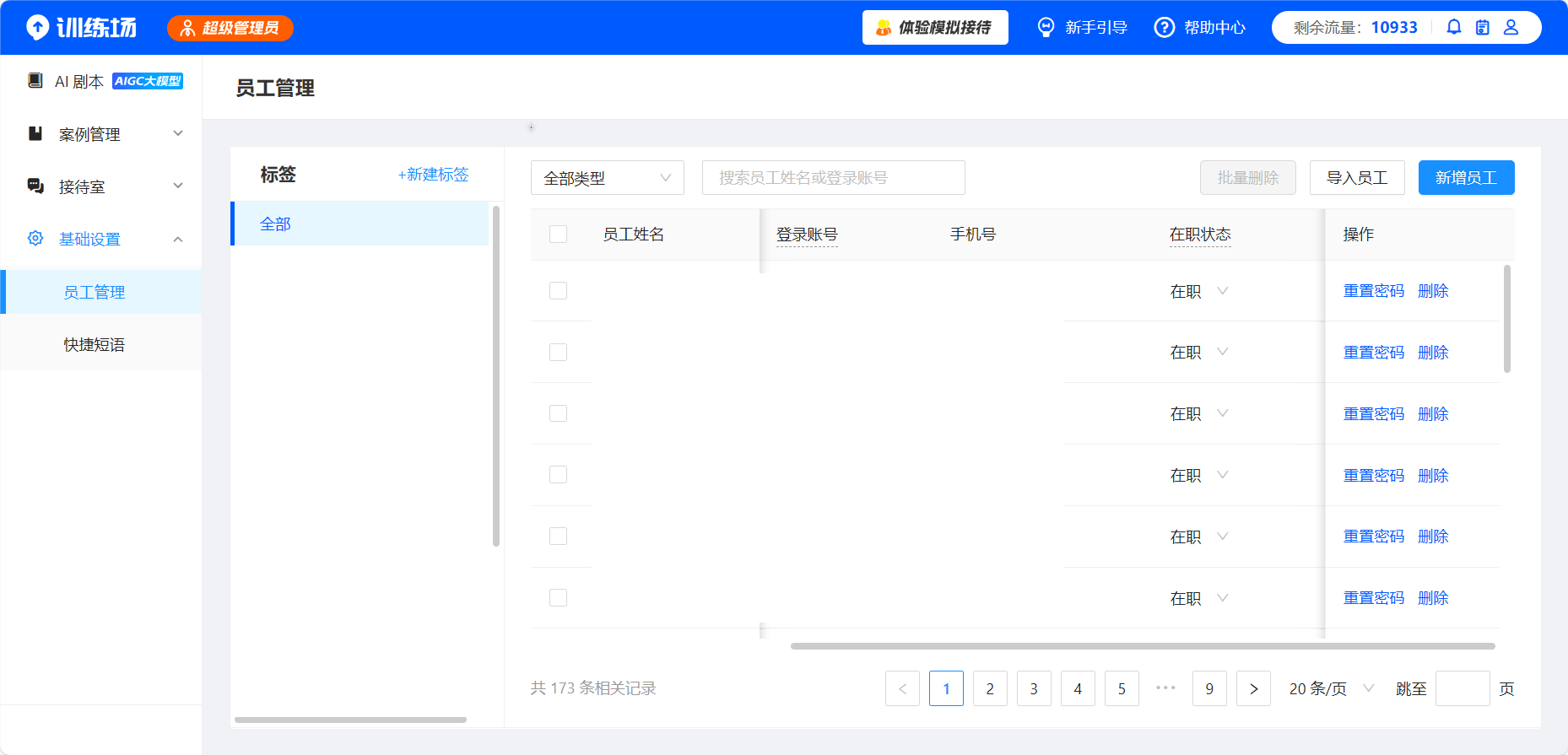Click 重置密码 in the first row

pos(1374,291)
